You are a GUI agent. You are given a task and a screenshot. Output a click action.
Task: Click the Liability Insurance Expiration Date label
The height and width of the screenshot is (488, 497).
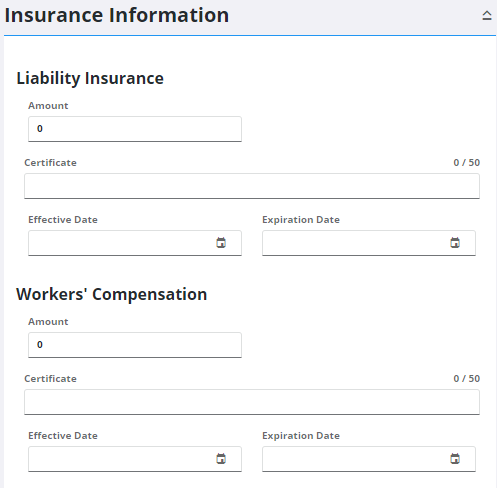(x=301, y=220)
